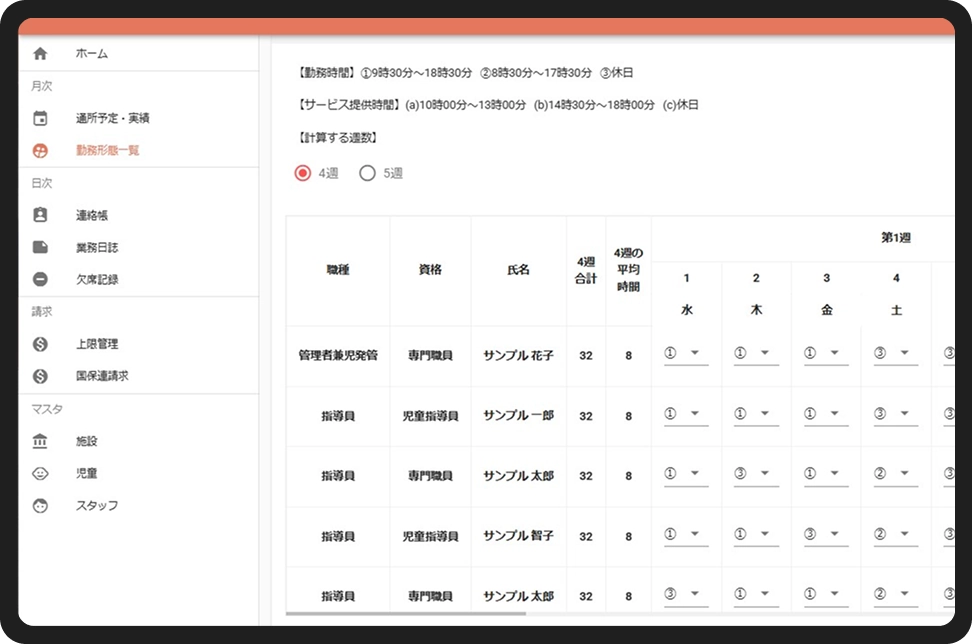Select the 5週 radio button
This screenshot has width=972, height=644.
point(367,173)
